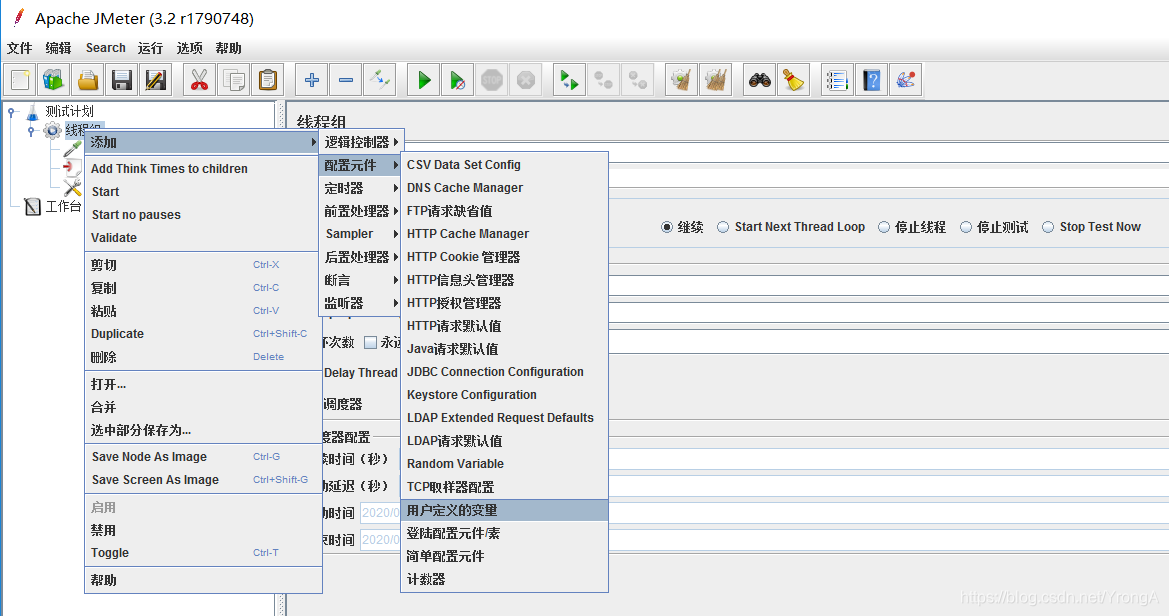The width and height of the screenshot is (1169, 616).
Task: Choose HTTP Cookie 管理器 entry
Action: point(505,257)
